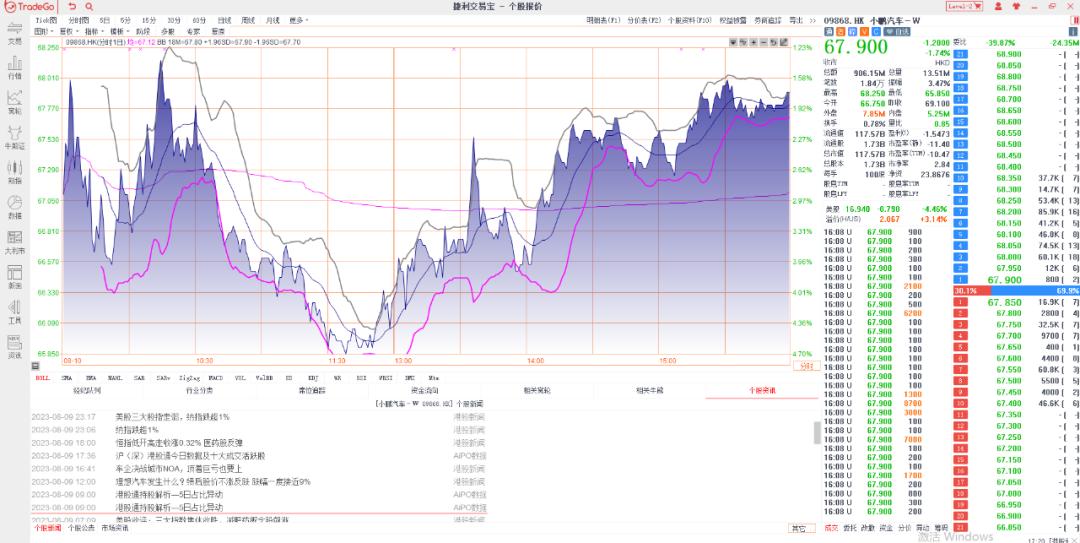Toggle the VOL indicator
Image resolution: width=1080 pixels, height=543 pixels.
point(240,378)
